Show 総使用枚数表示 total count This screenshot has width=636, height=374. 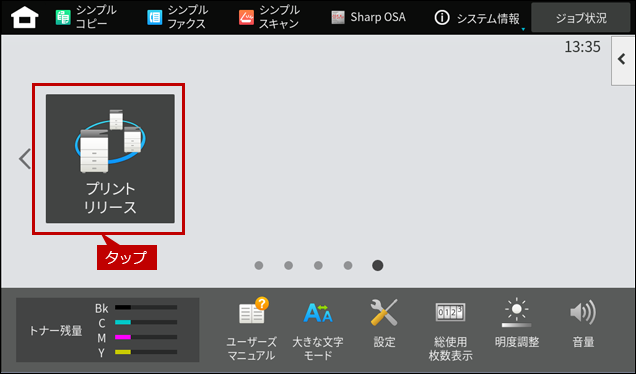[x=450, y=330]
